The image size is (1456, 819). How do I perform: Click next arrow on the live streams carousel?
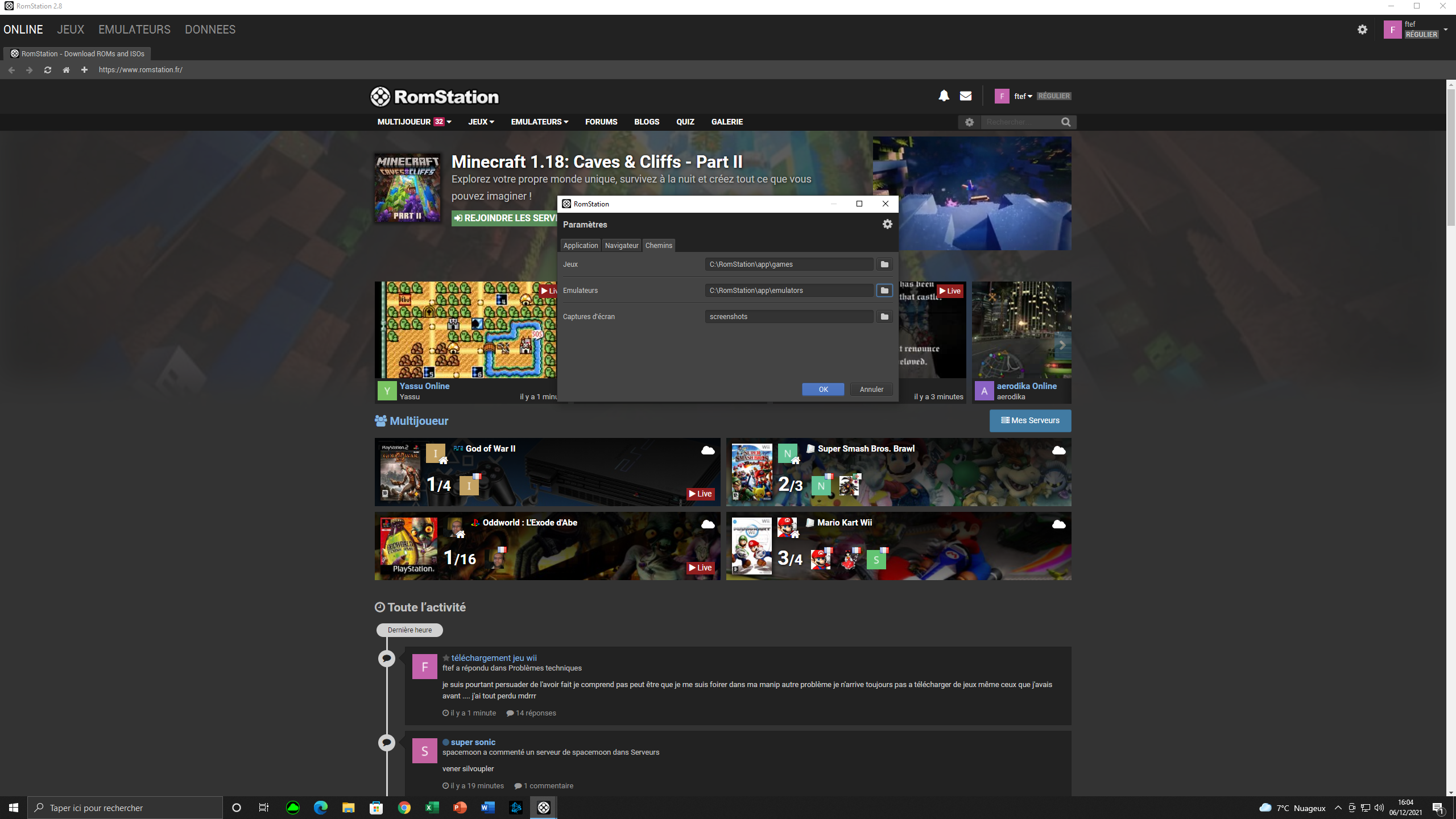[1062, 345]
